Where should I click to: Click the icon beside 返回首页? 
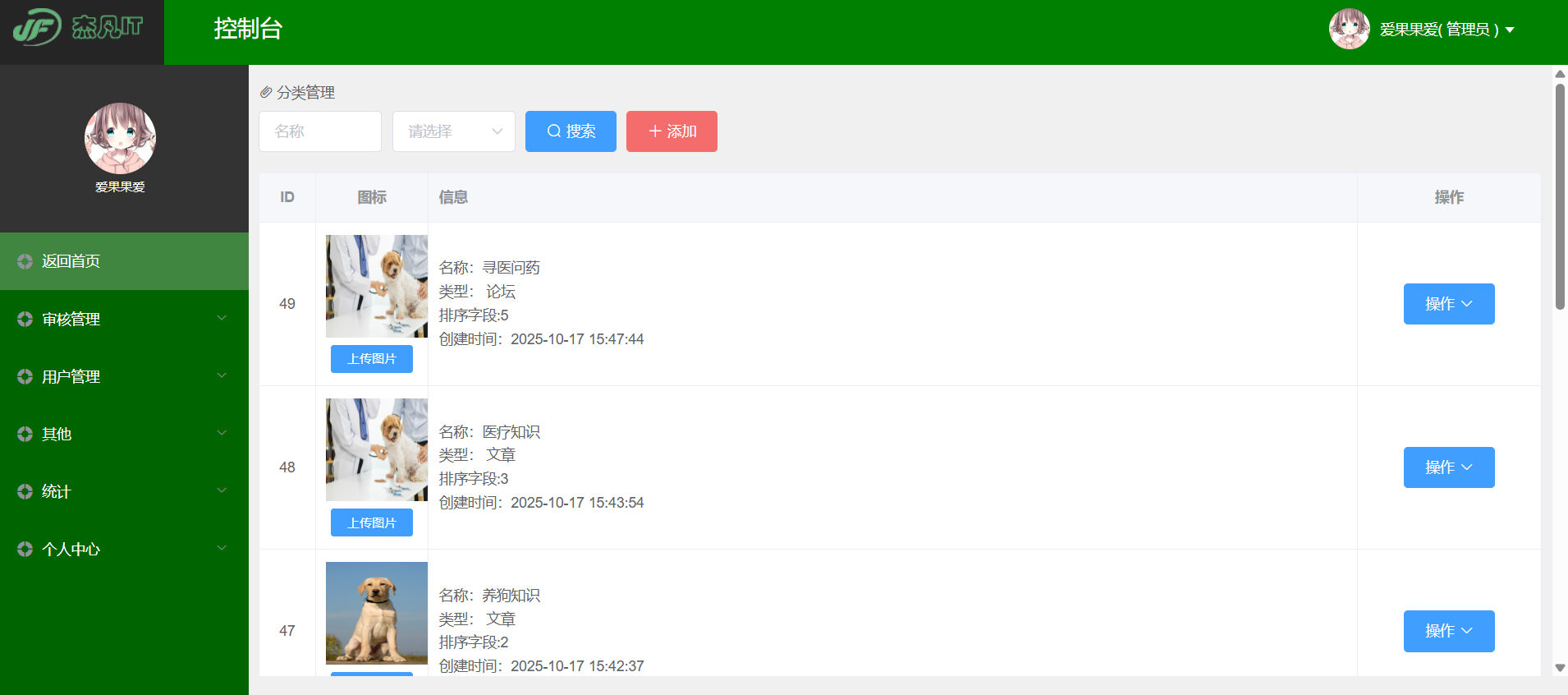click(x=25, y=261)
